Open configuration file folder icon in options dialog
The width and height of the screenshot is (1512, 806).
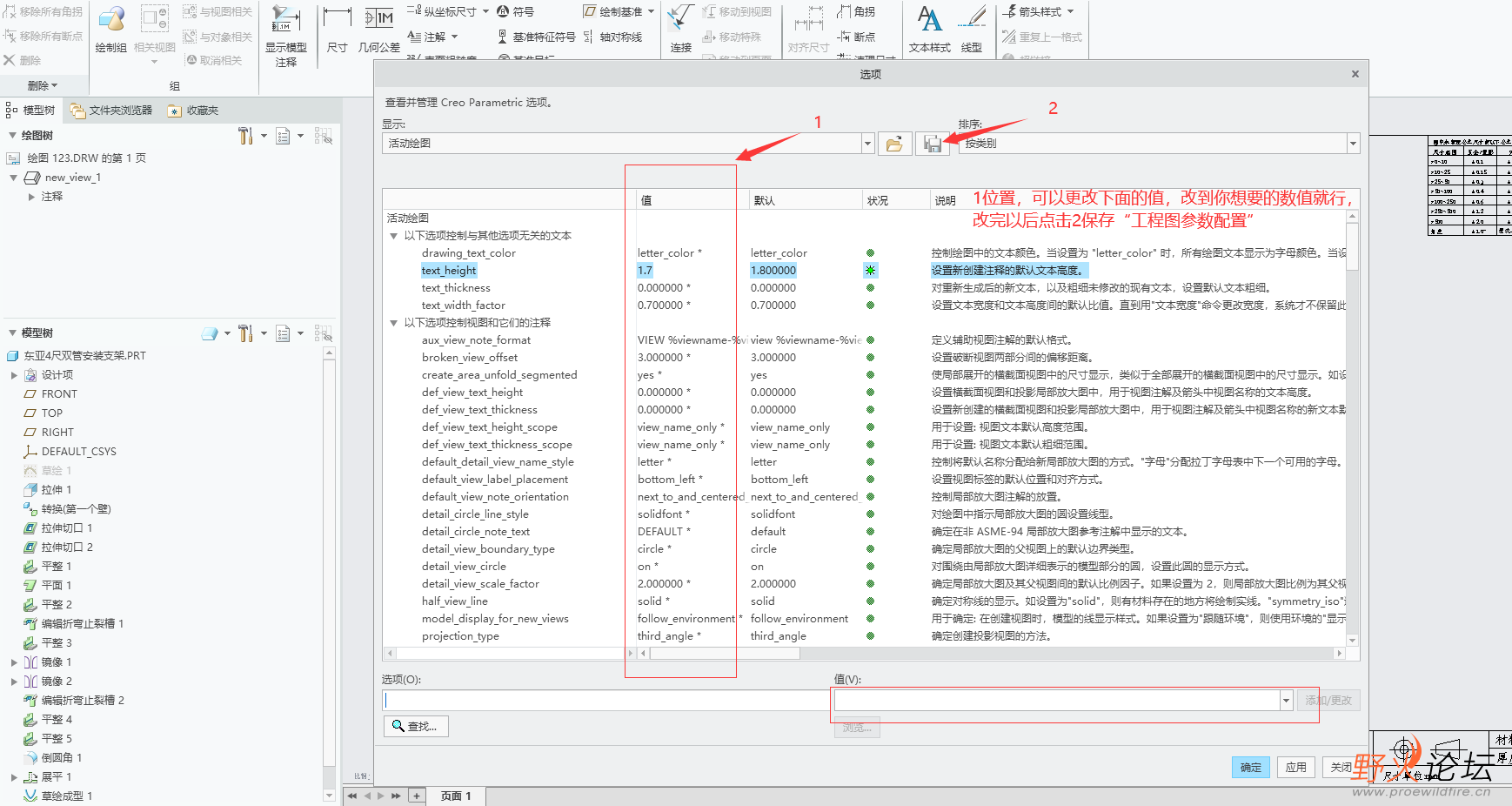(894, 144)
